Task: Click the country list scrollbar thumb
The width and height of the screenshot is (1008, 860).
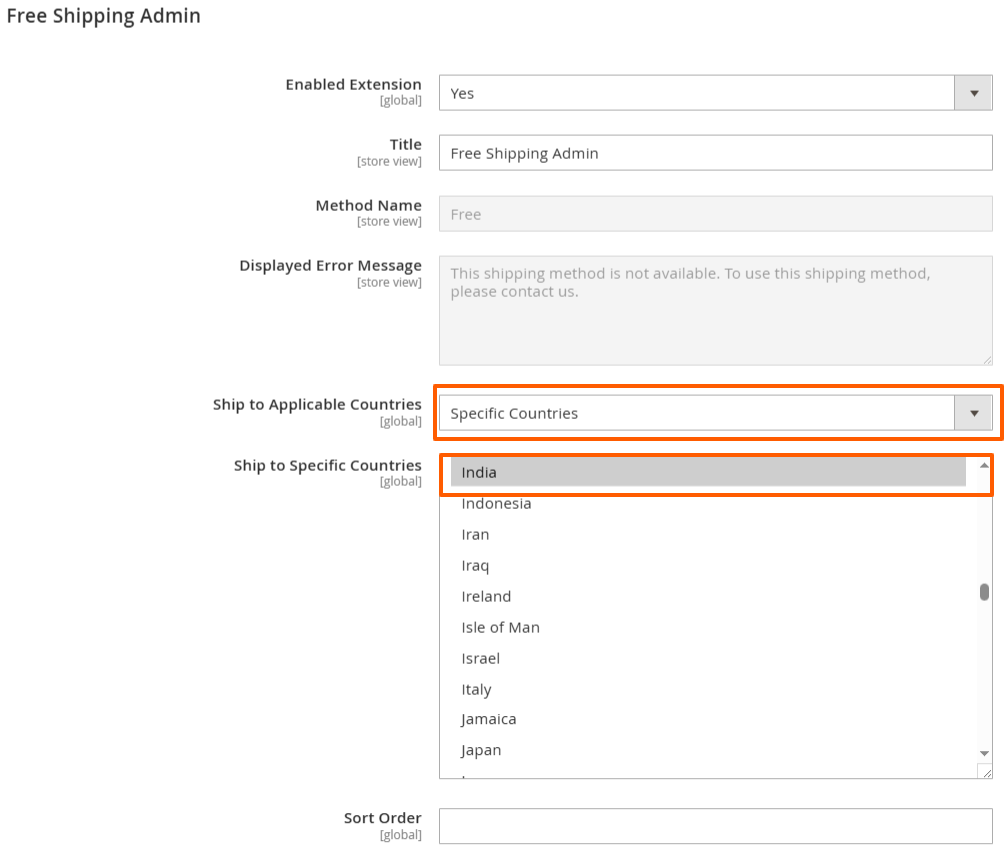Action: click(x=984, y=591)
